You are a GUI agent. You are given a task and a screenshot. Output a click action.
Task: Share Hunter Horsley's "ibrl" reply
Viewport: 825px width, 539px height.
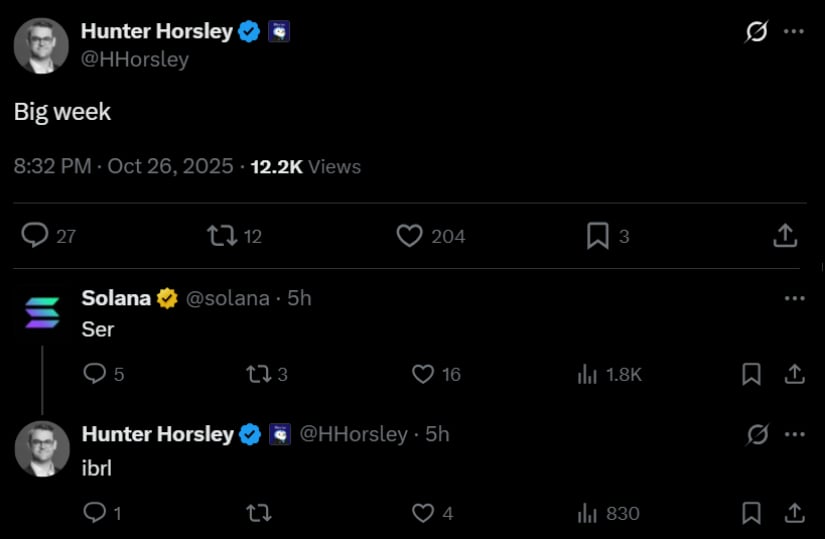point(794,513)
